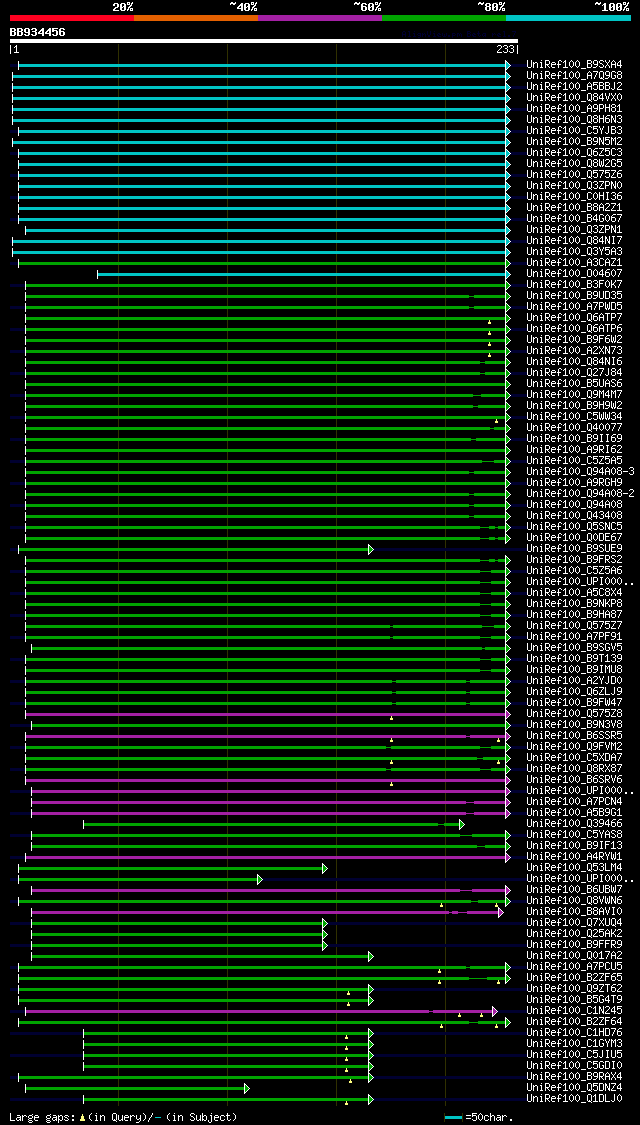Select hit label UniRef100_Q94A08-3
Screen dimensions: 640x1125
tap(580, 471)
